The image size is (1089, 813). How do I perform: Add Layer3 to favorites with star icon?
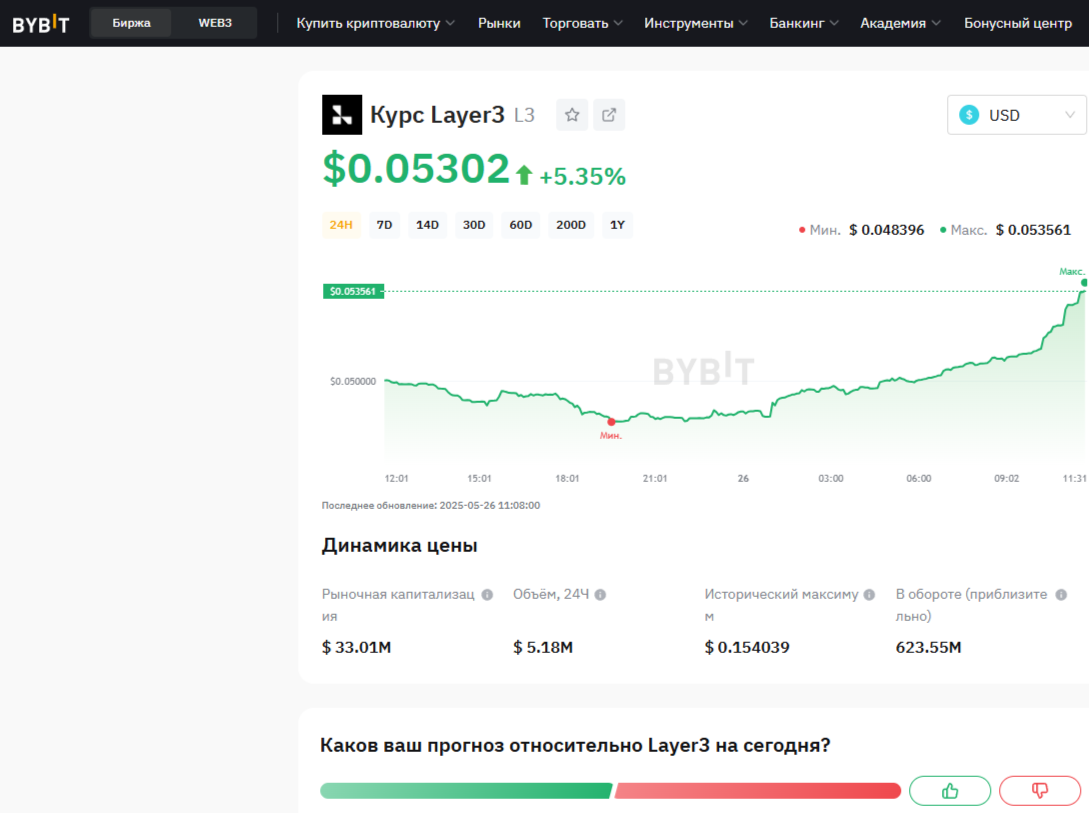pyautogui.click(x=572, y=115)
